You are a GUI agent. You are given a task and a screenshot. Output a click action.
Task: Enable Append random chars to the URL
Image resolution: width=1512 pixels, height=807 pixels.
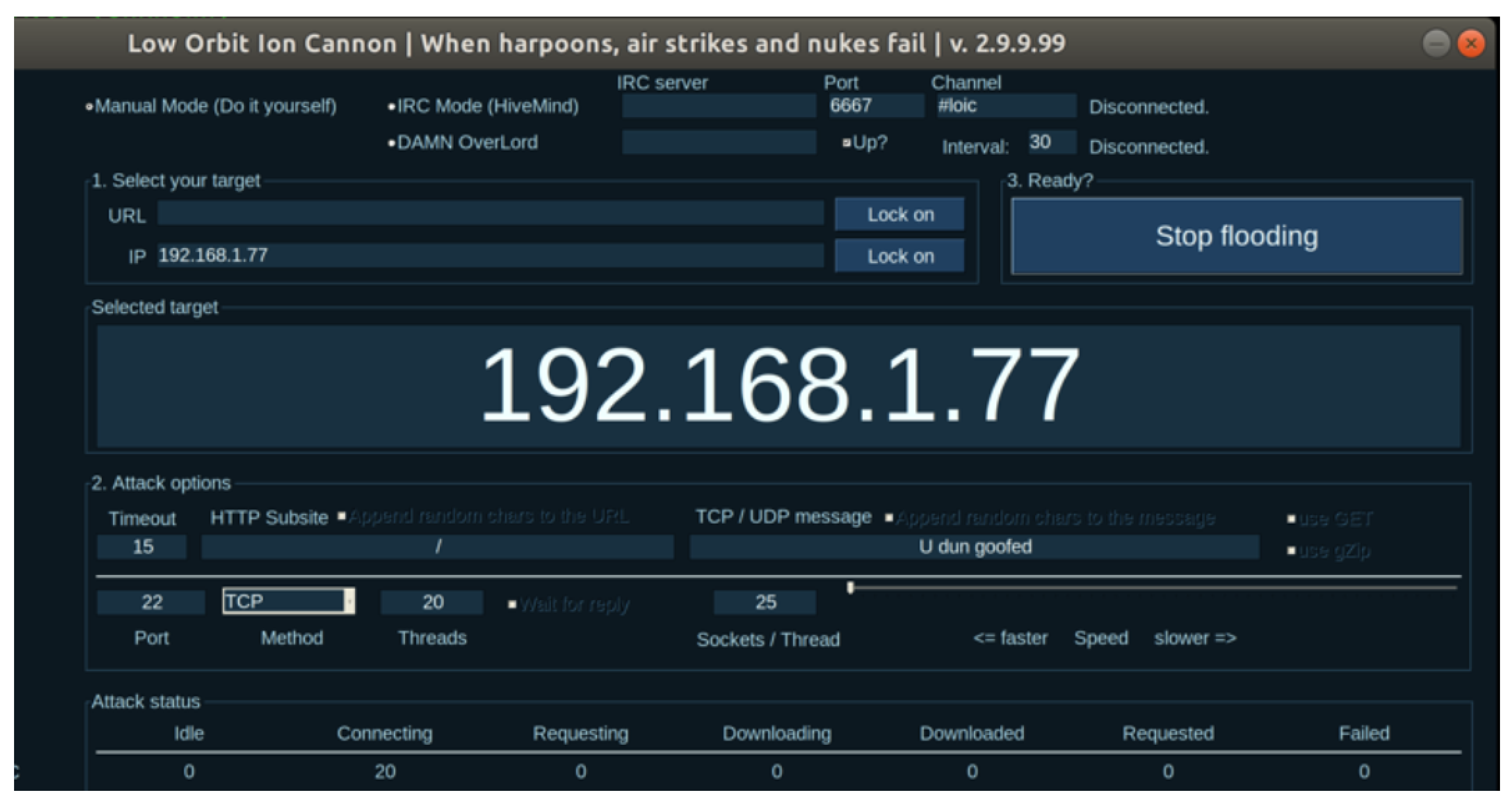coord(342,517)
